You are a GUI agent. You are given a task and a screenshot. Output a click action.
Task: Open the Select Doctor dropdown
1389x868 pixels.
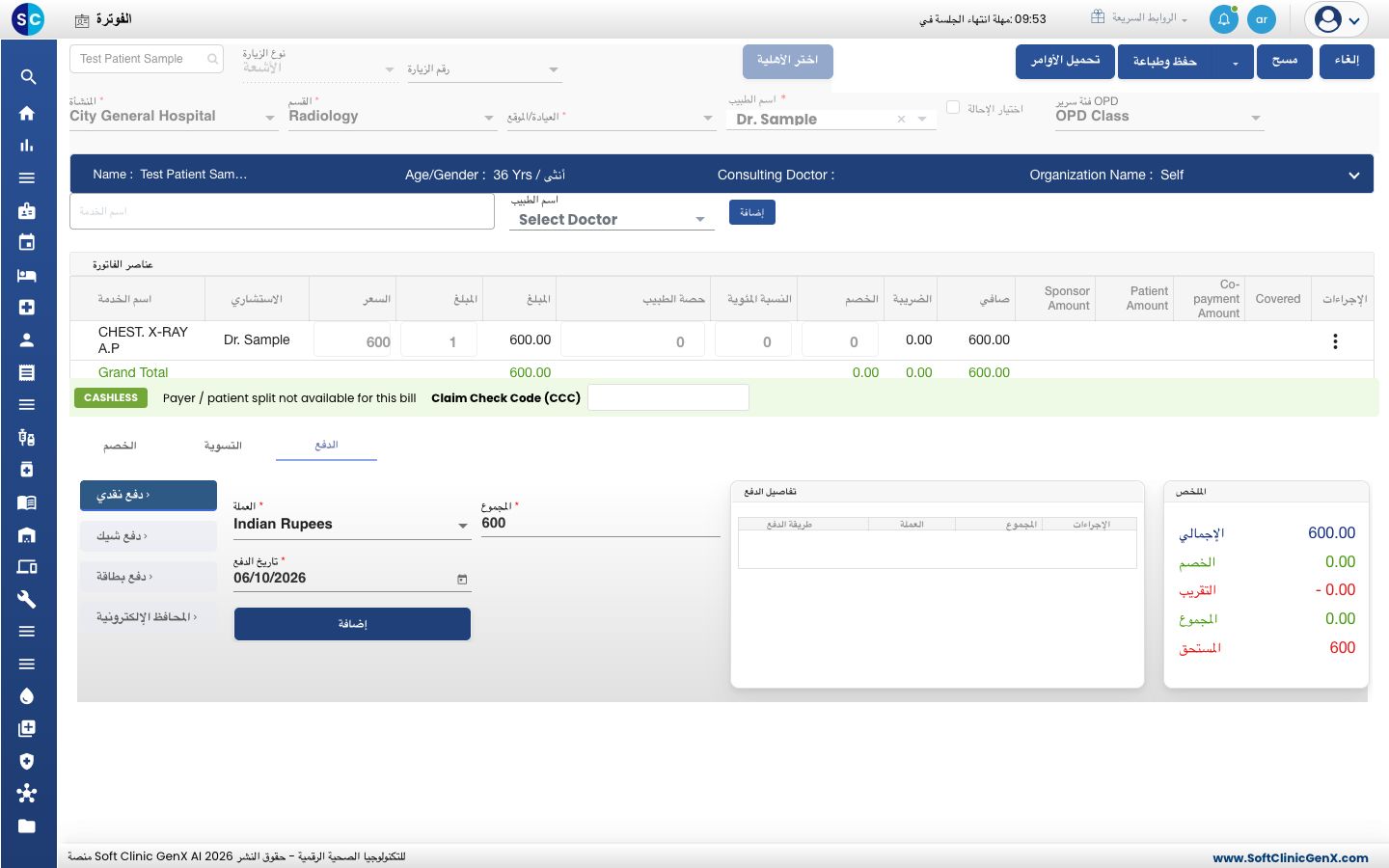(x=612, y=220)
